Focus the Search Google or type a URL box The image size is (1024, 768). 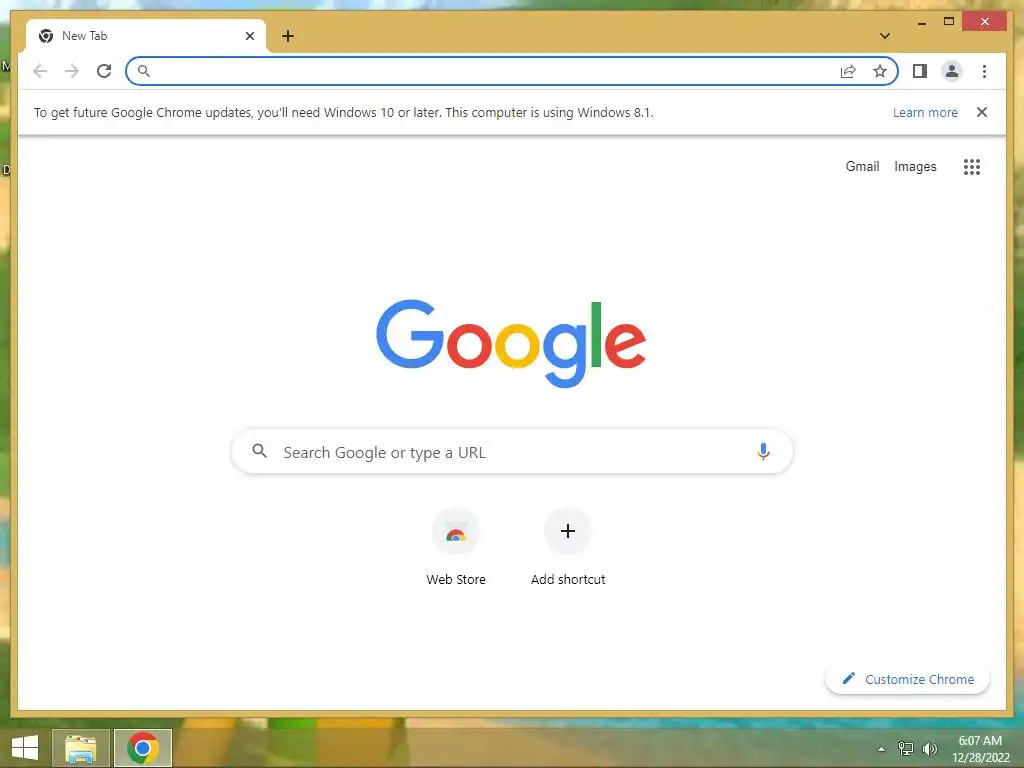click(x=512, y=451)
